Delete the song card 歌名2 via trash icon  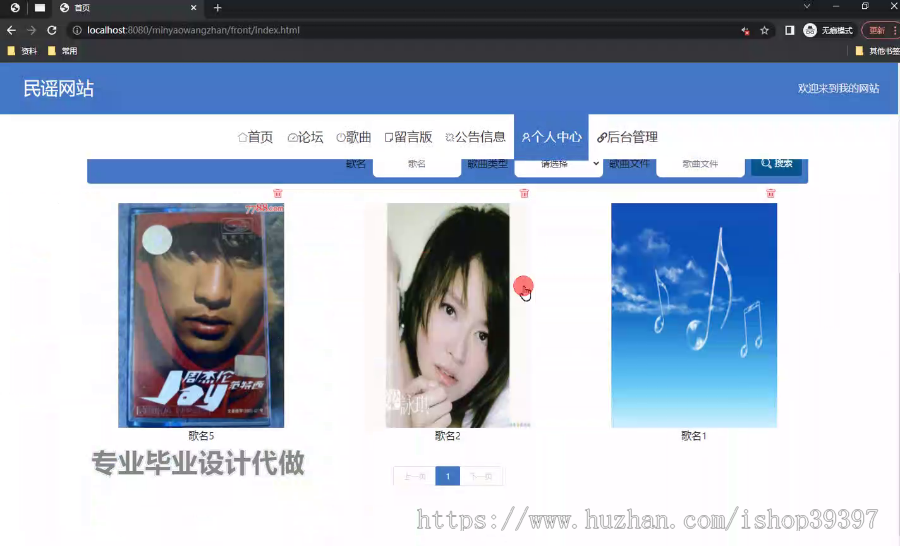coord(524,193)
